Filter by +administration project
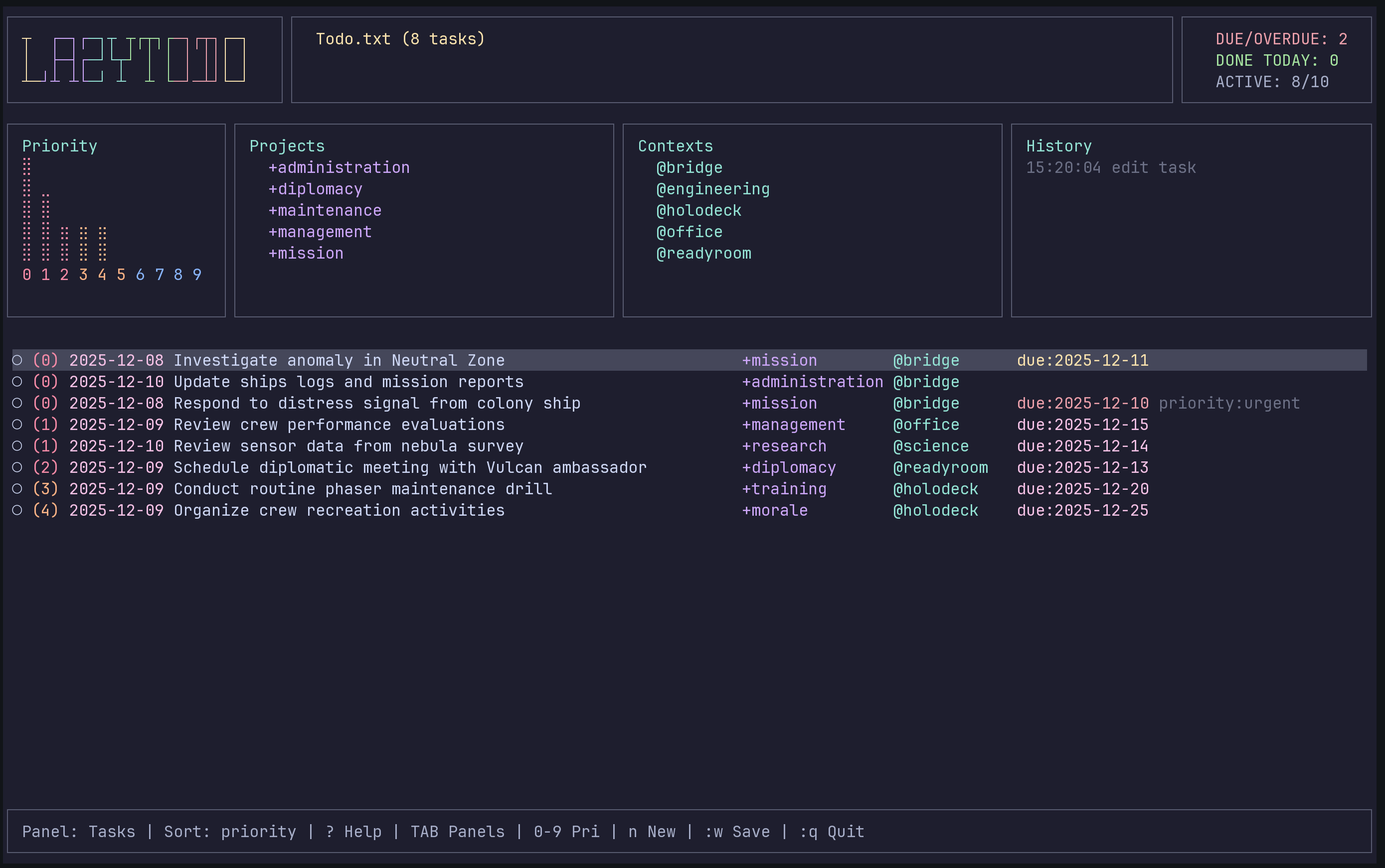This screenshot has width=1385, height=868. (339, 167)
